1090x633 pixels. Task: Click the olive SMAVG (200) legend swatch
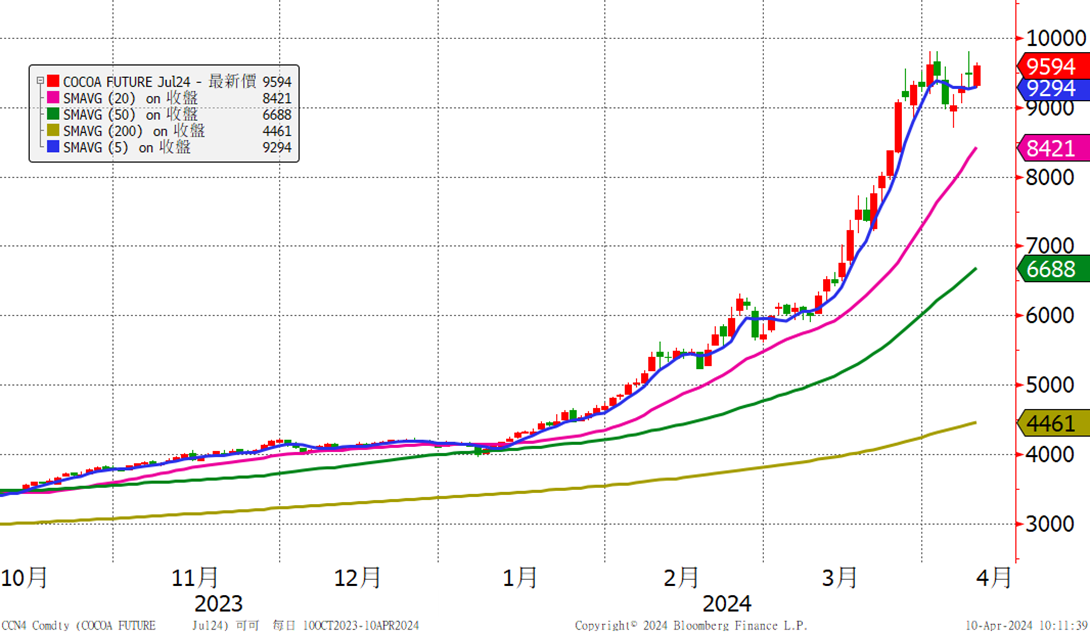53,131
